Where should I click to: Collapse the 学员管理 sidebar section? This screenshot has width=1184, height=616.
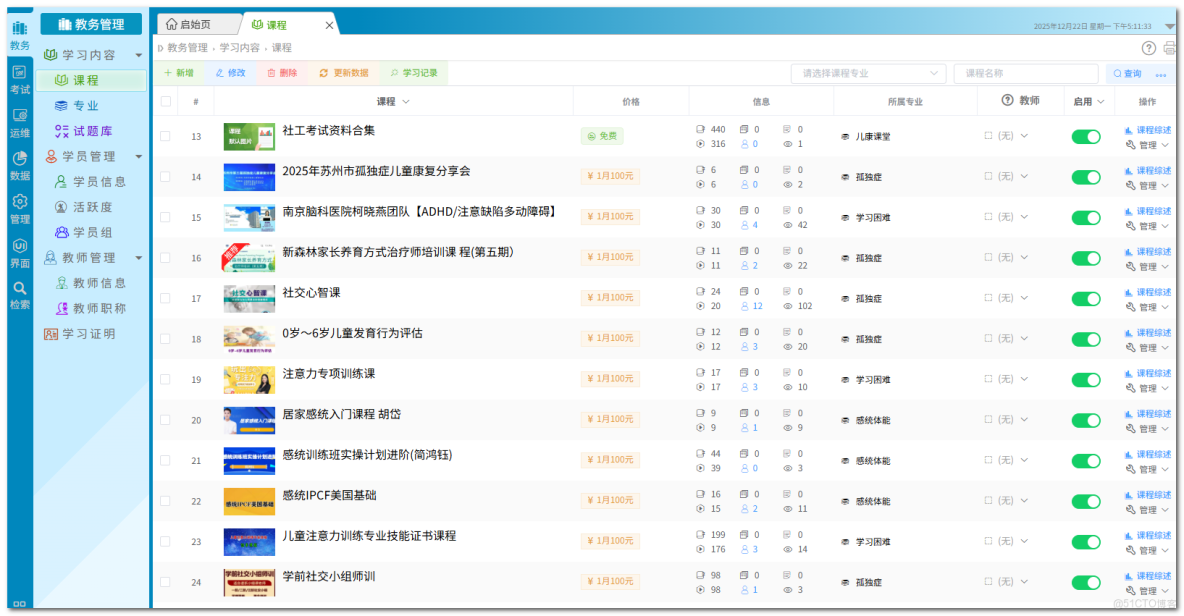pos(137,156)
